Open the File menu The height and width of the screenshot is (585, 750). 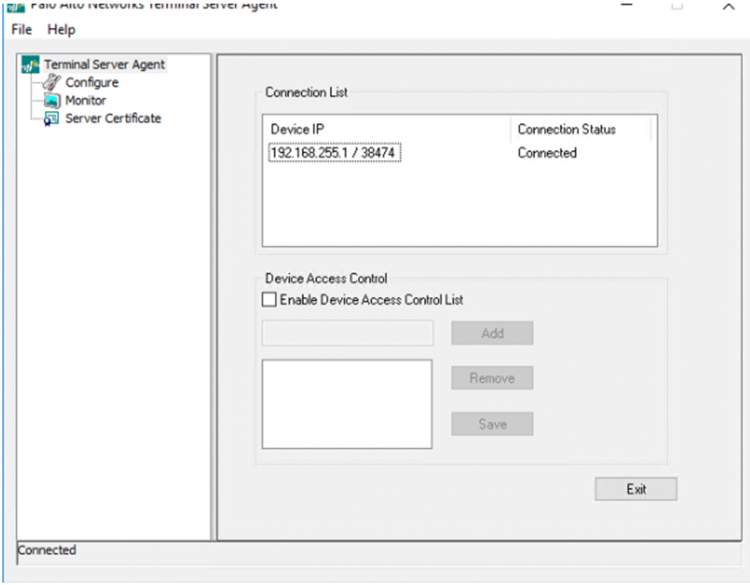pos(22,30)
